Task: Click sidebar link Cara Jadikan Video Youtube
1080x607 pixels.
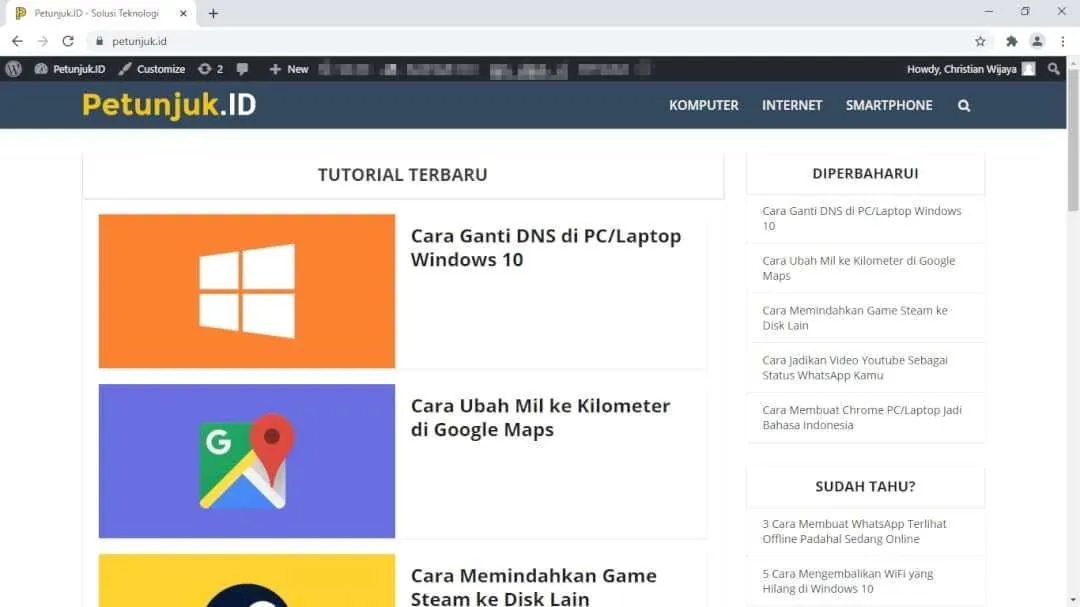Action: coord(854,367)
